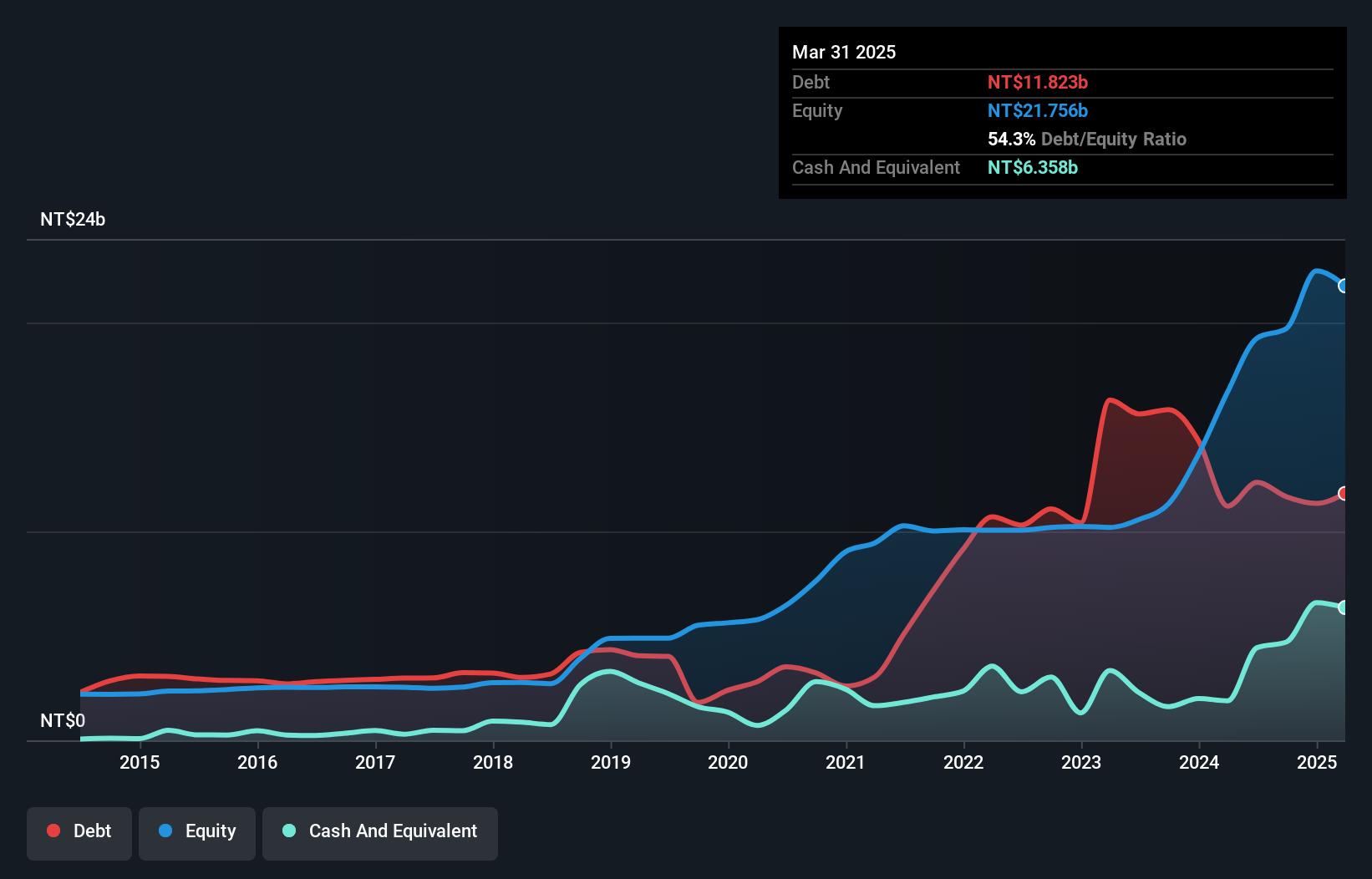1372x879 pixels.
Task: Click the Mar 31 2025 tooltip date
Action: click(x=844, y=52)
